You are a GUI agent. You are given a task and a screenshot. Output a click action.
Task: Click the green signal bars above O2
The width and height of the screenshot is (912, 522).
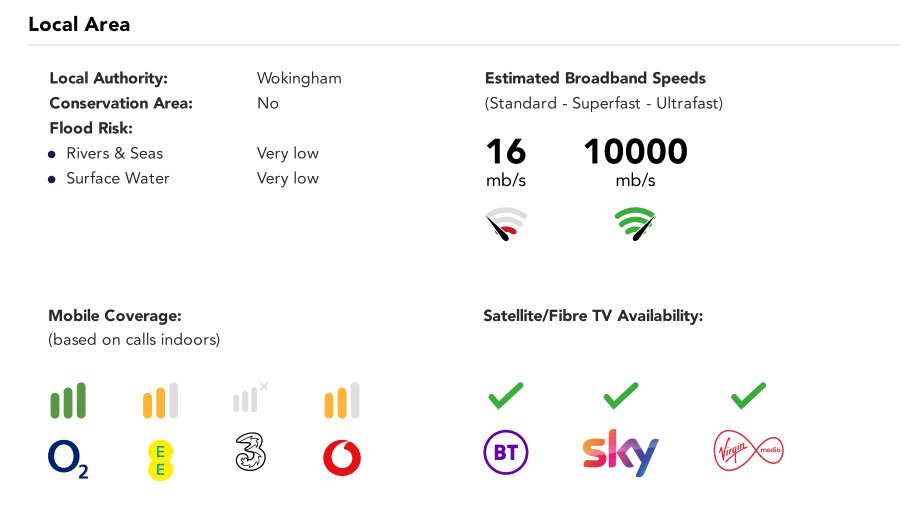pos(68,400)
